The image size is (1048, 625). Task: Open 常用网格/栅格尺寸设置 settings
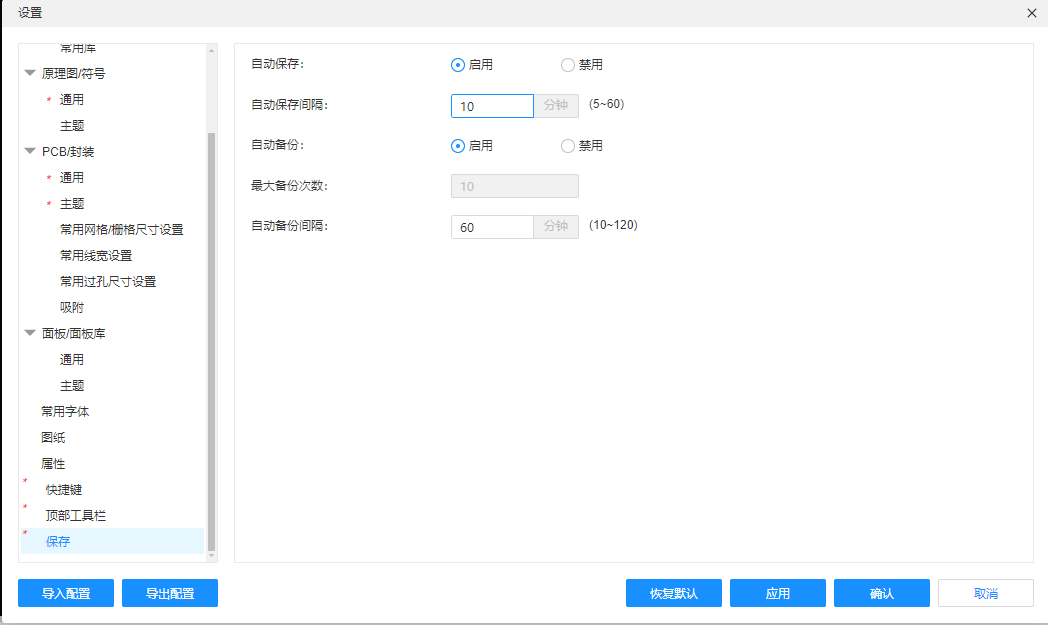point(121,229)
